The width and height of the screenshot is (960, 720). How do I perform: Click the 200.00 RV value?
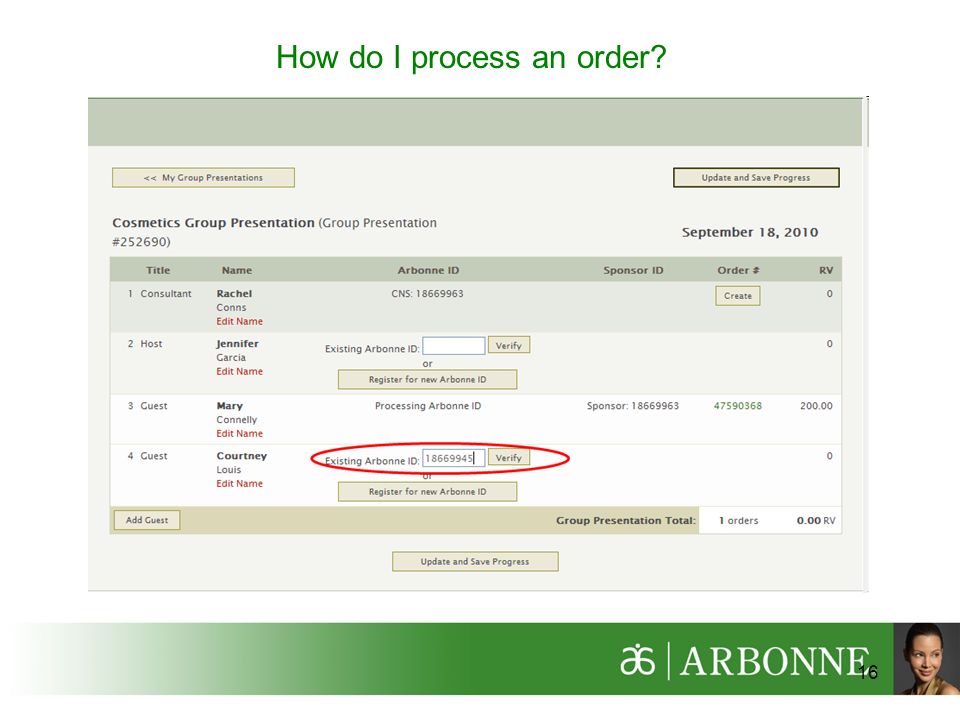click(x=816, y=406)
